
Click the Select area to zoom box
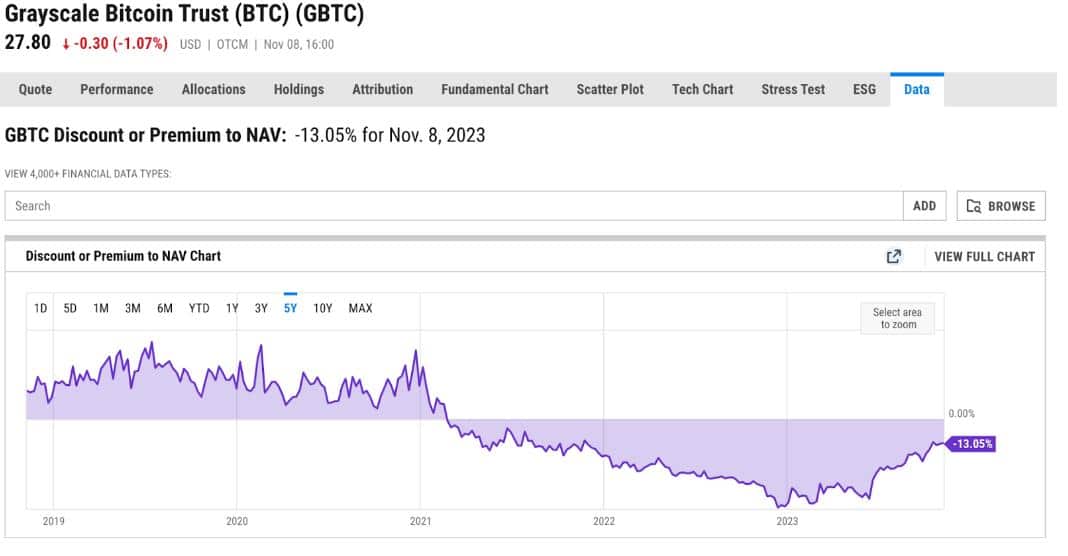point(897,318)
